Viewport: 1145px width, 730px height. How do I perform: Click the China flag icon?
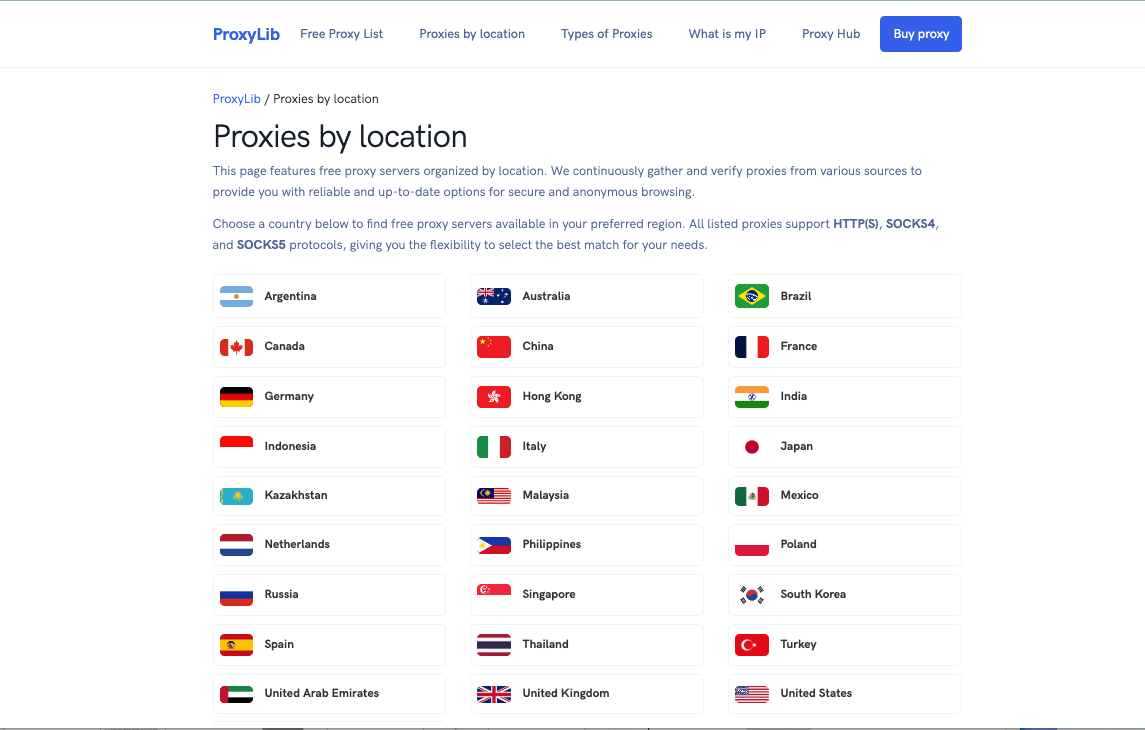(x=494, y=347)
